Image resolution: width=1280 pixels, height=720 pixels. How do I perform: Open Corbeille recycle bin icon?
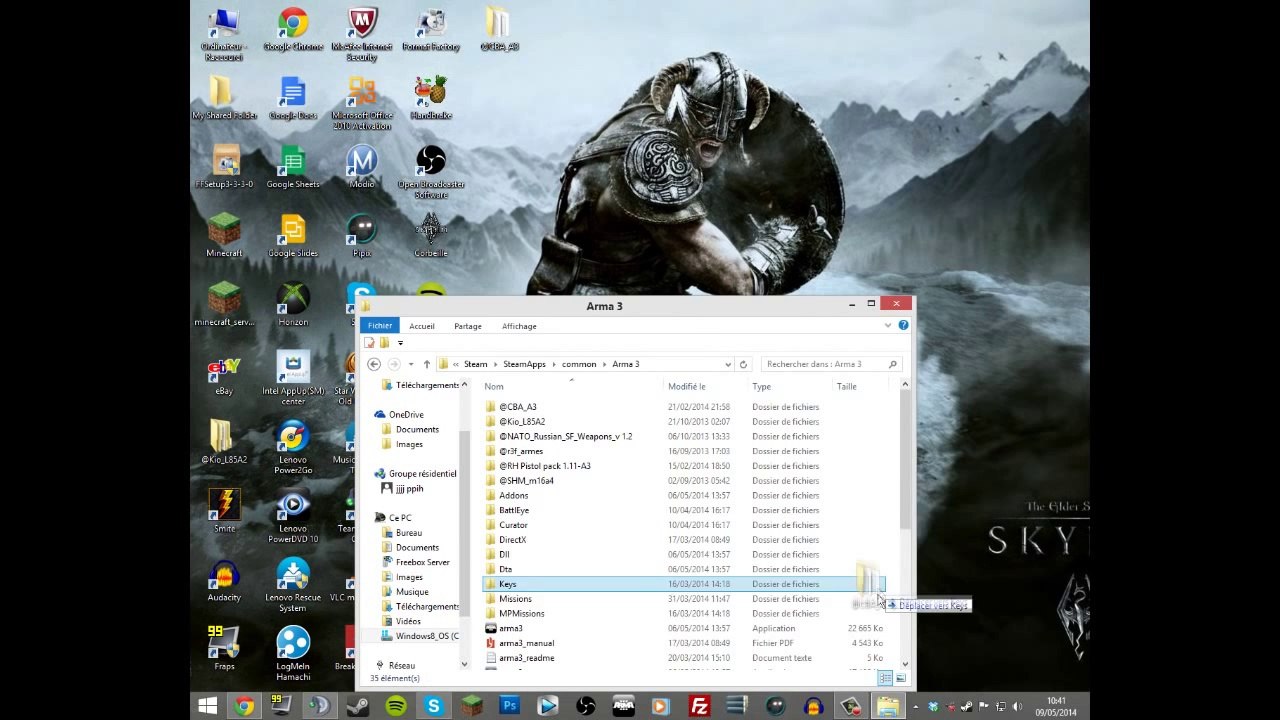(431, 236)
